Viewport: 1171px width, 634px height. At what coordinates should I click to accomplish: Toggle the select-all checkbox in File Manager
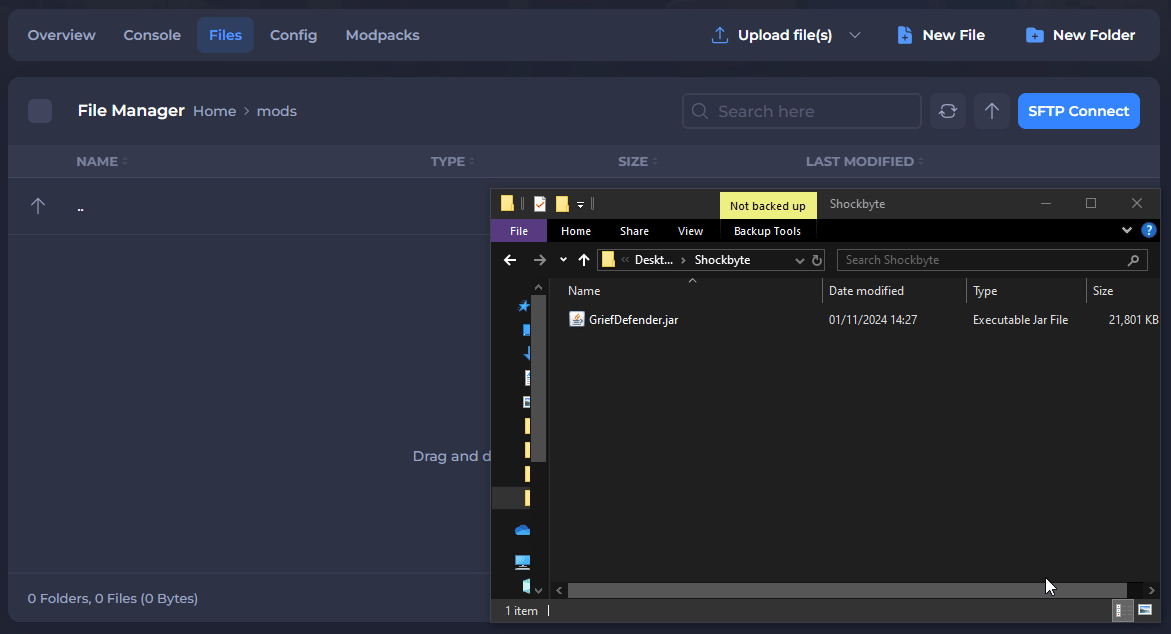40,111
